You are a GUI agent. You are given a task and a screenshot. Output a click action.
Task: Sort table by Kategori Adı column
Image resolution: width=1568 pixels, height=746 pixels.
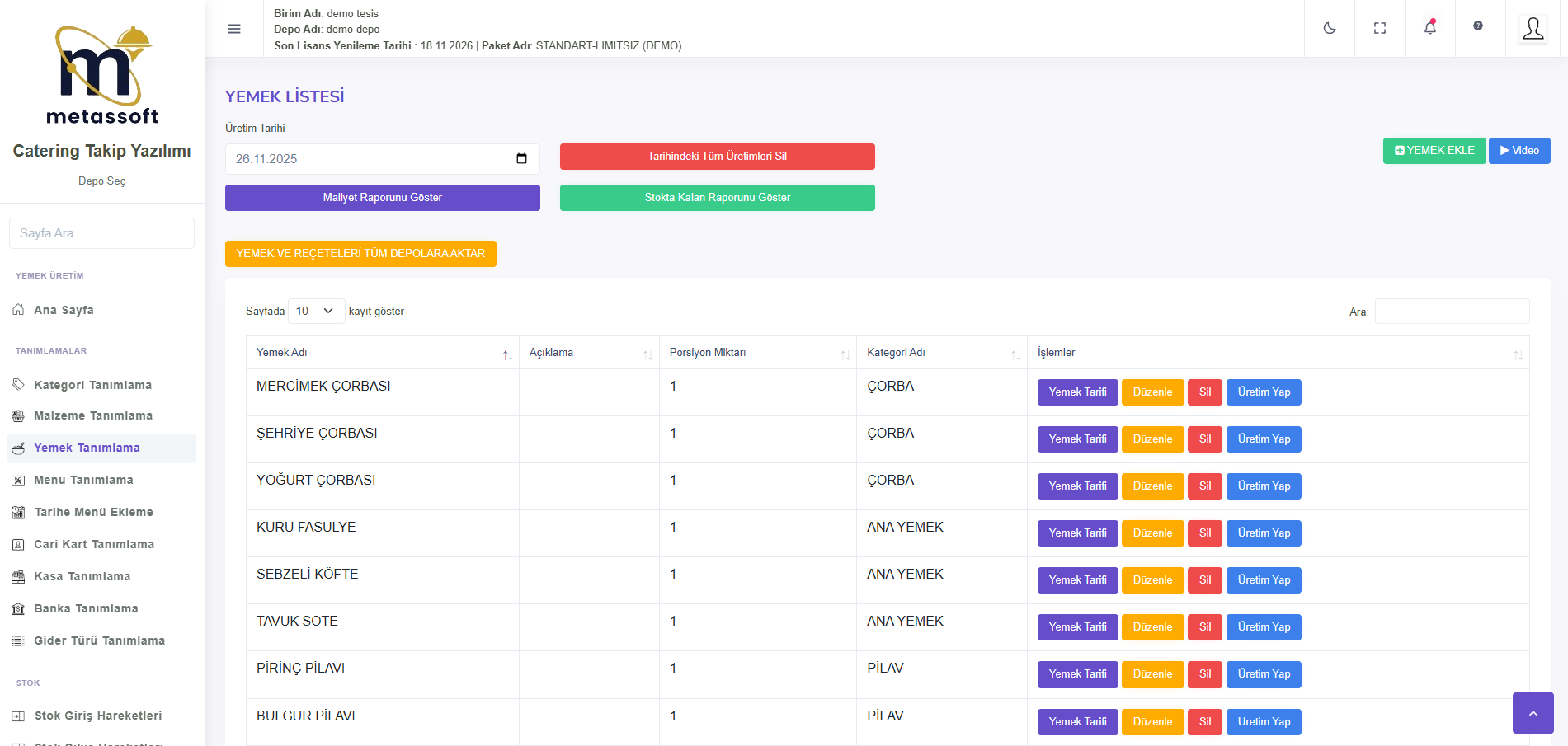coord(941,353)
